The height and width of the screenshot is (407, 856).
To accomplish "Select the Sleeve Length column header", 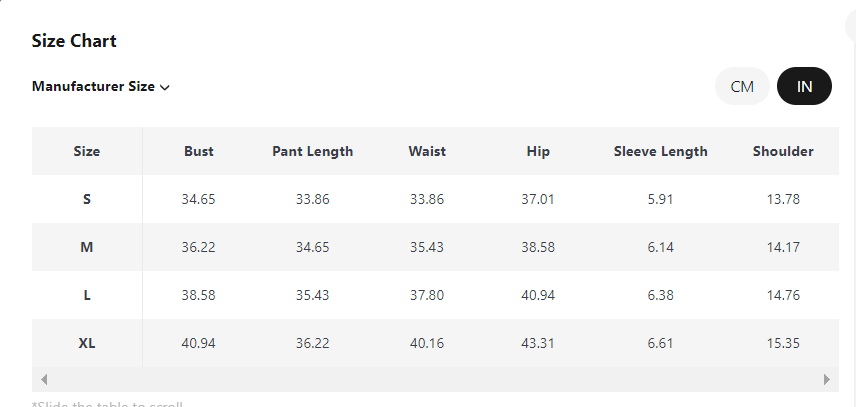I will (x=660, y=152).
